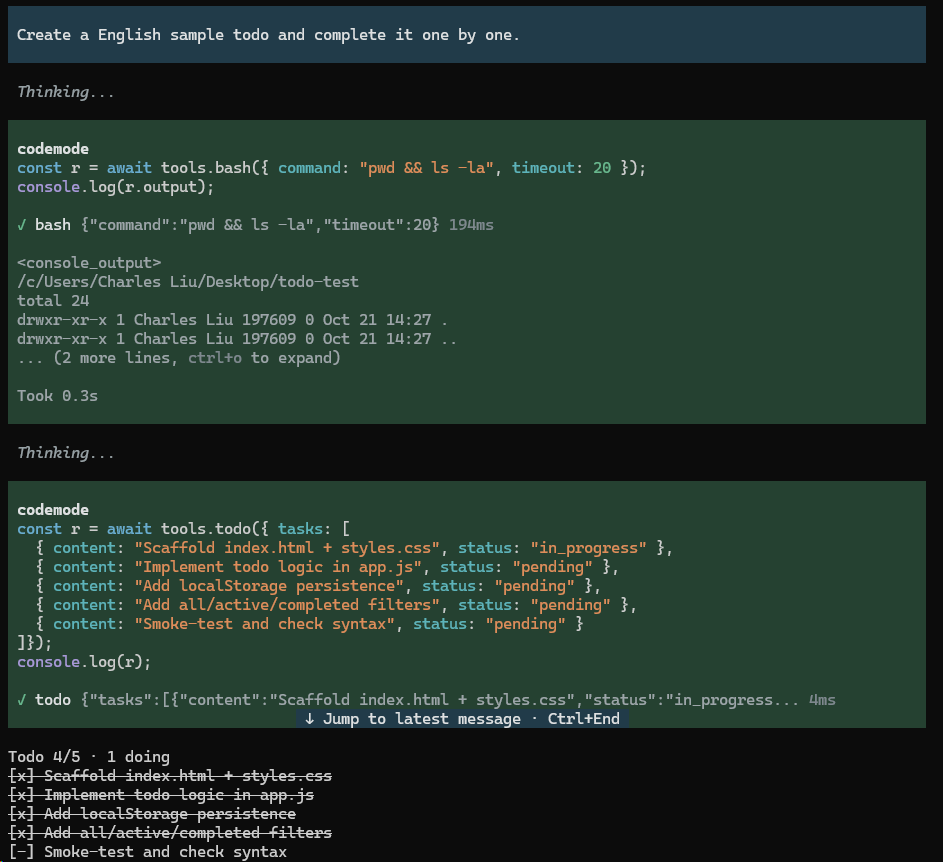
Task: Click the todo tool result line with 4ms
Action: point(426,700)
